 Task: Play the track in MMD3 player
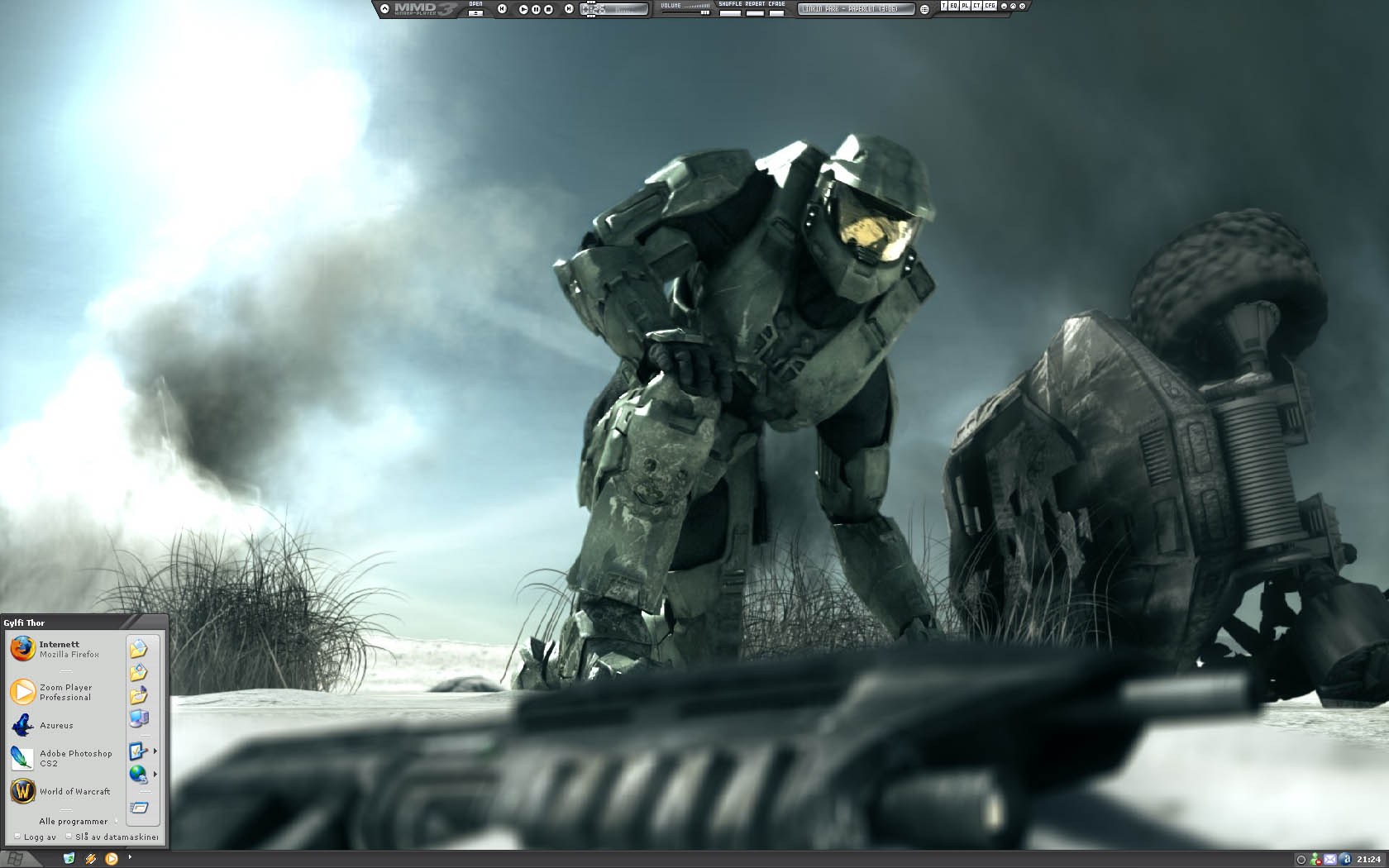[523, 9]
